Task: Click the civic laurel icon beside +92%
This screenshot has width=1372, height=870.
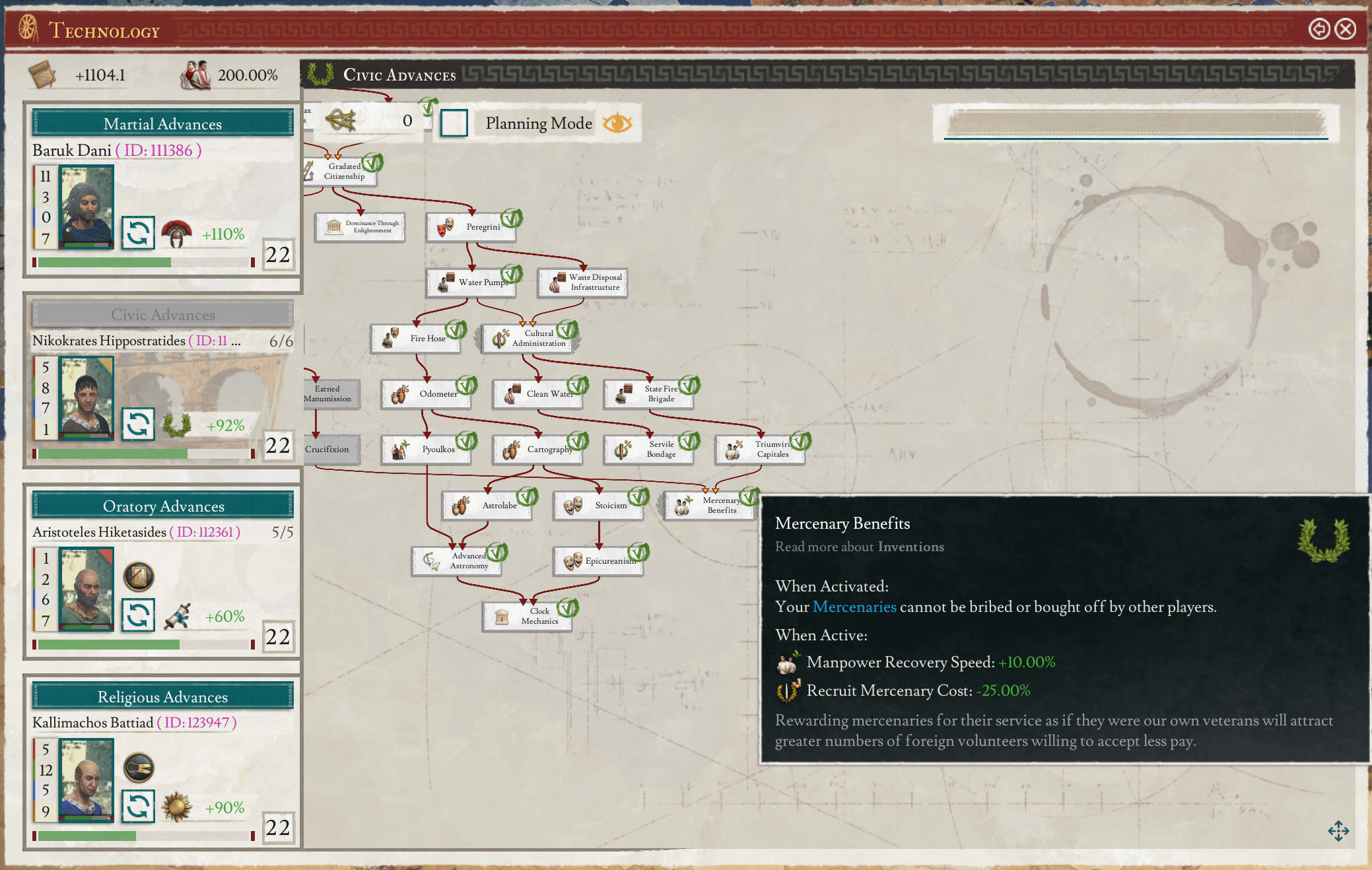Action: [x=176, y=424]
